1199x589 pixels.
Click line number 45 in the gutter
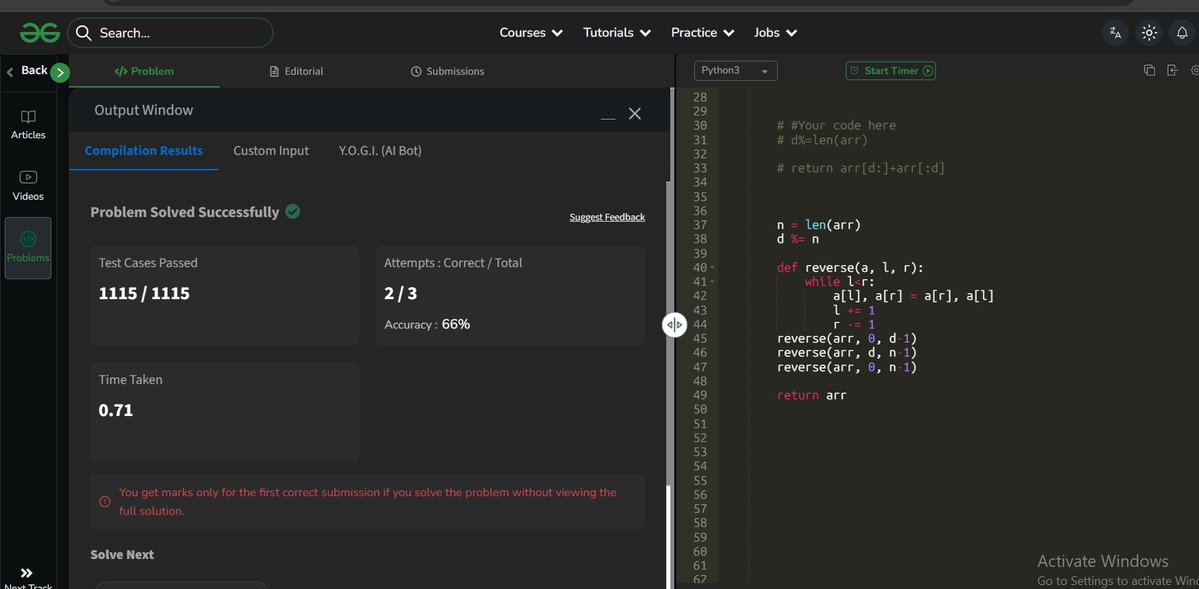point(699,339)
